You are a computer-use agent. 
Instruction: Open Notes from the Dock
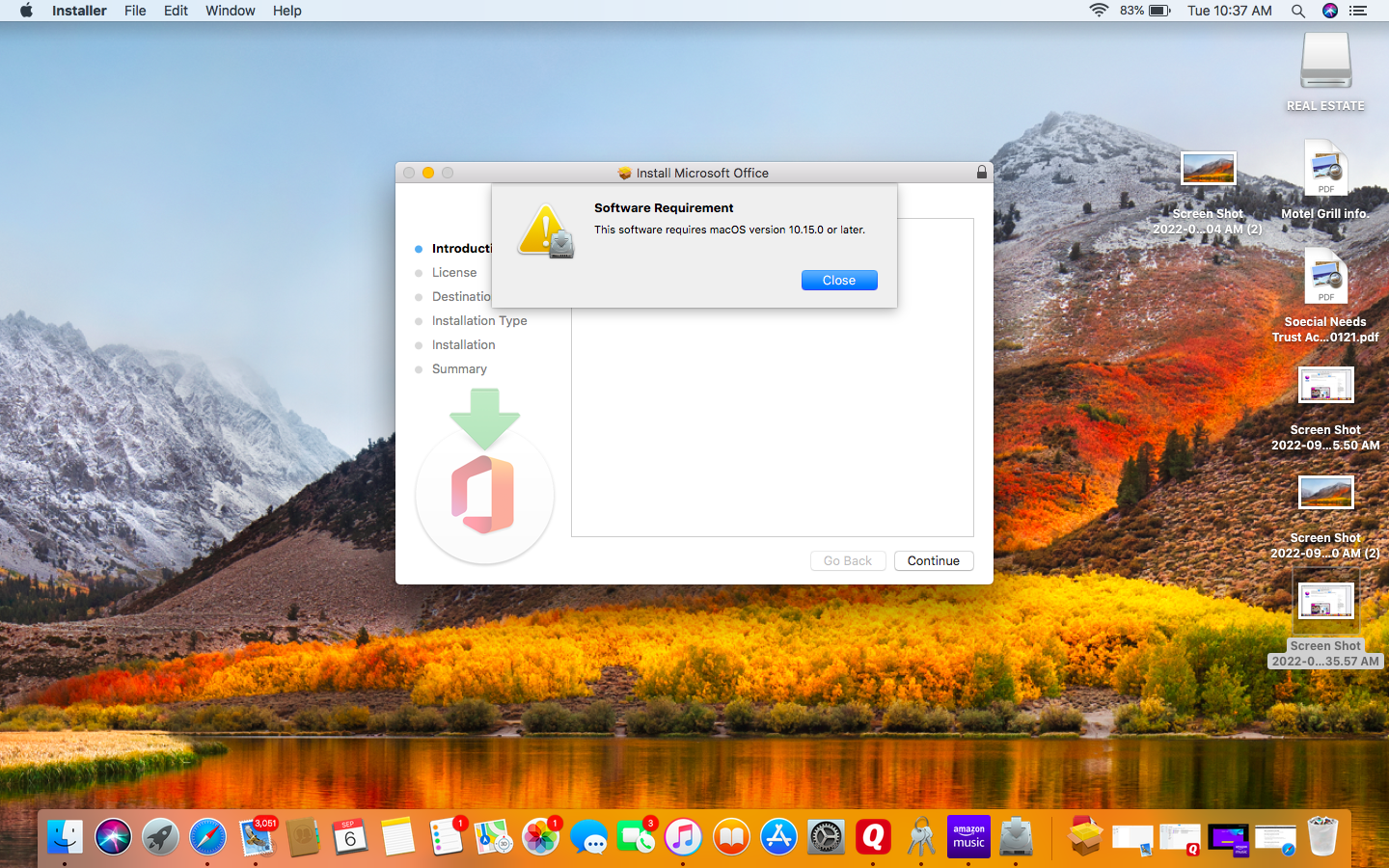click(397, 836)
